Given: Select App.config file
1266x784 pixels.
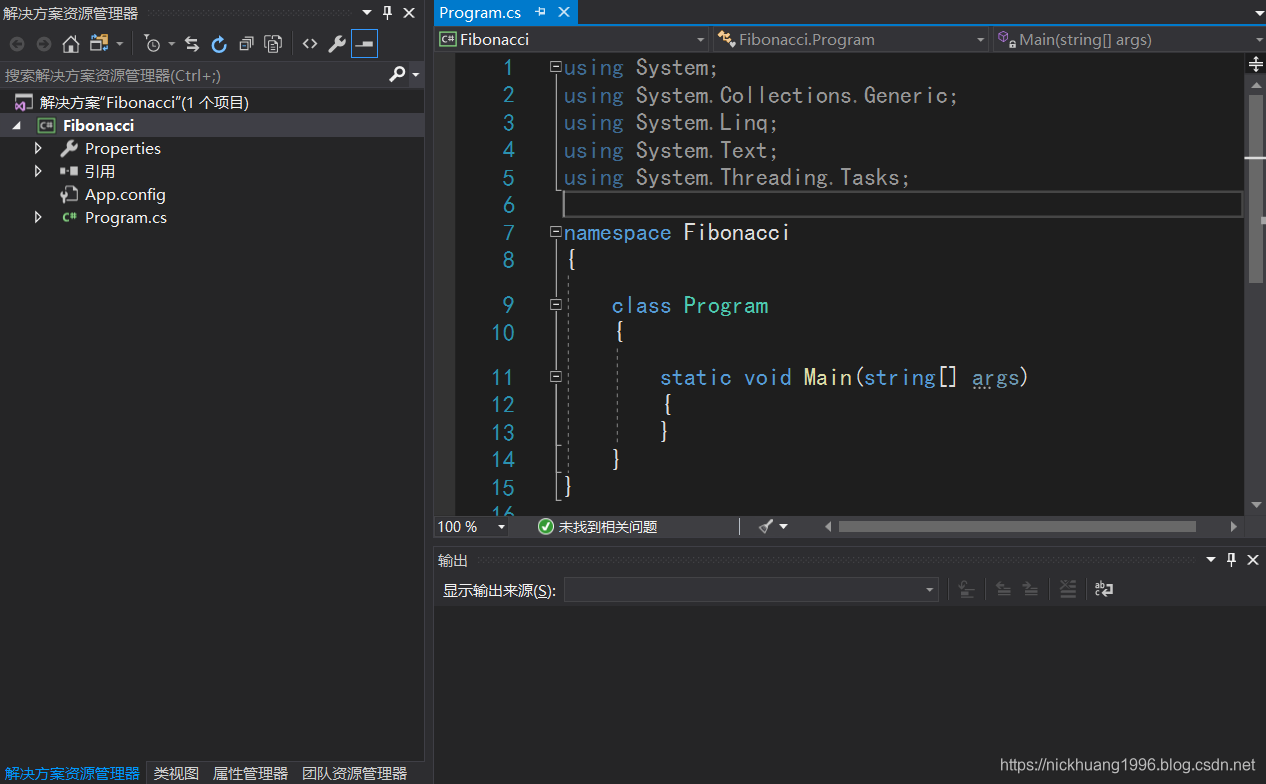Looking at the screenshot, I should coord(125,194).
